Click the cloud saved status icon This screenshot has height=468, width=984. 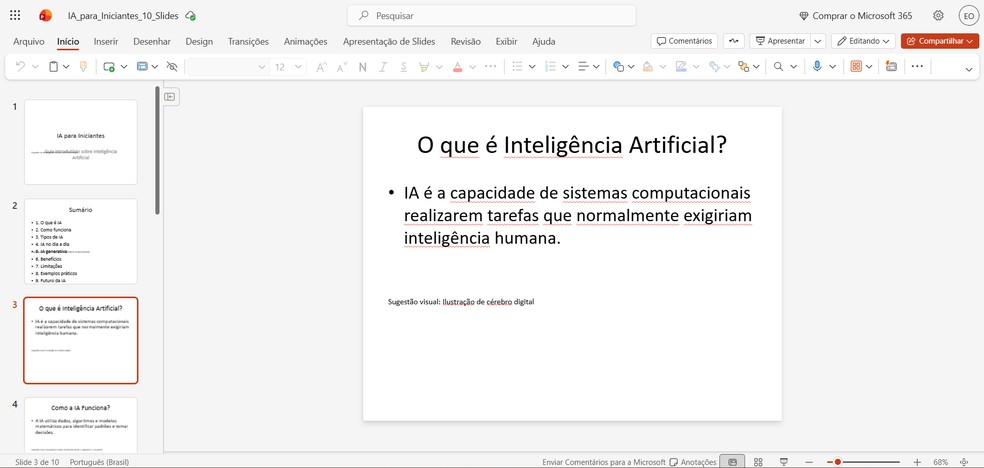pos(191,16)
